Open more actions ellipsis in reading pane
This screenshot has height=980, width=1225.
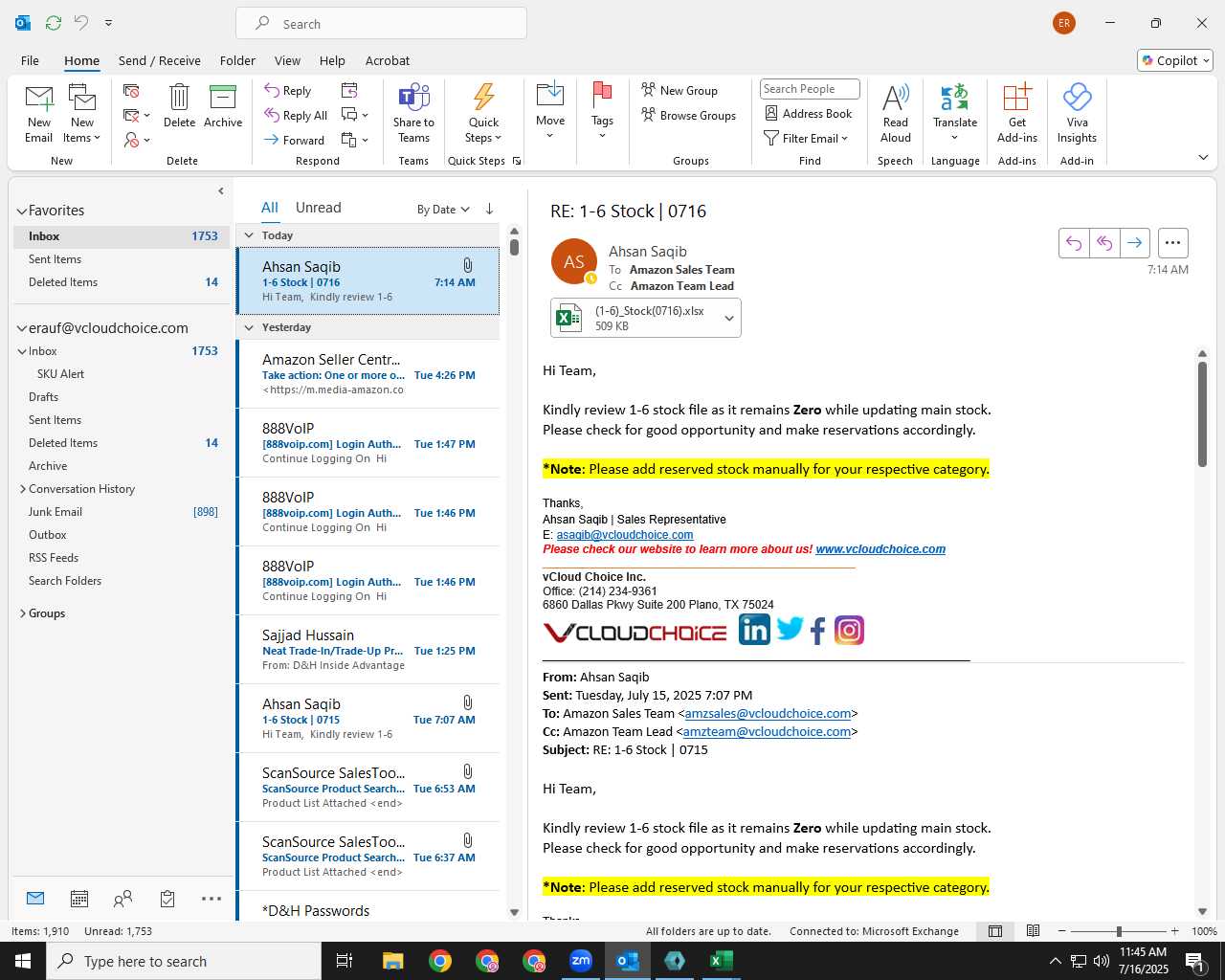[1173, 243]
